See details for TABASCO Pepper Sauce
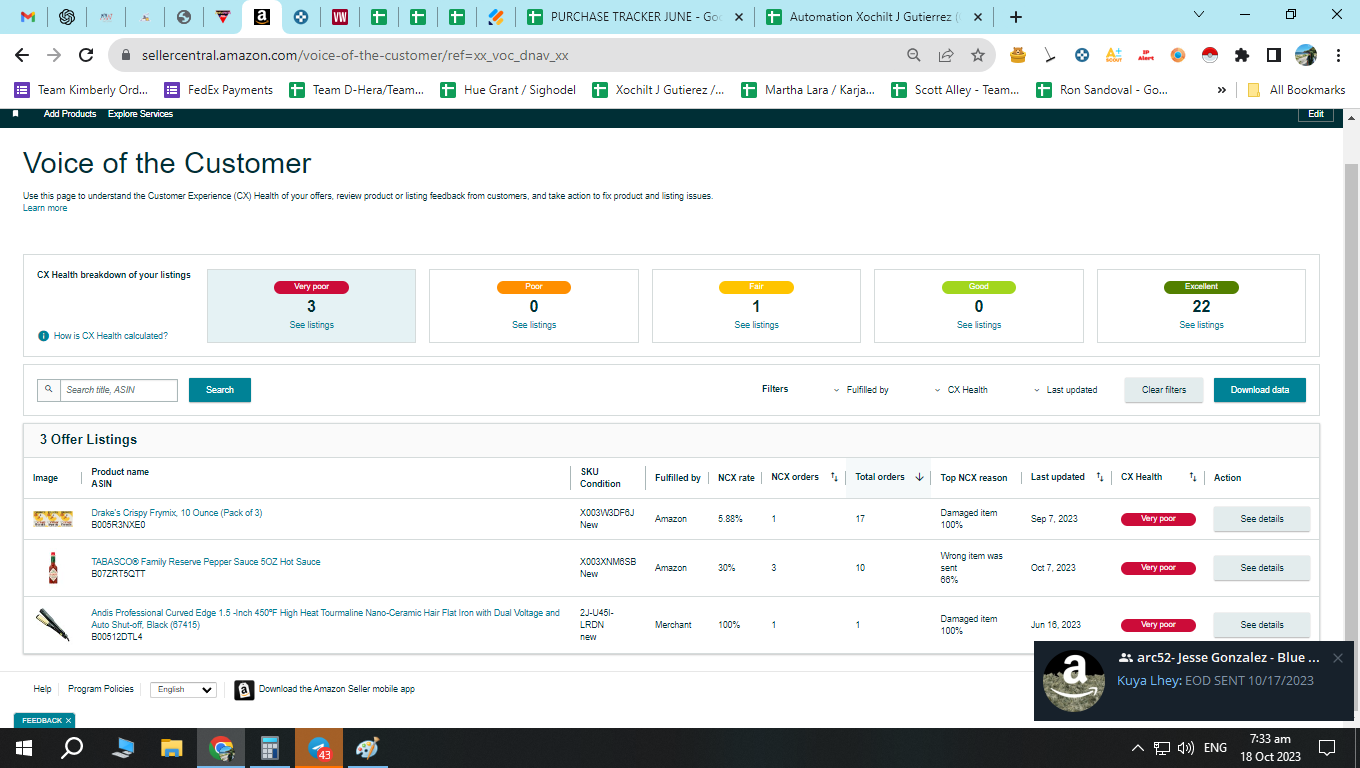Viewport: 1360px width, 768px height. click(1261, 568)
